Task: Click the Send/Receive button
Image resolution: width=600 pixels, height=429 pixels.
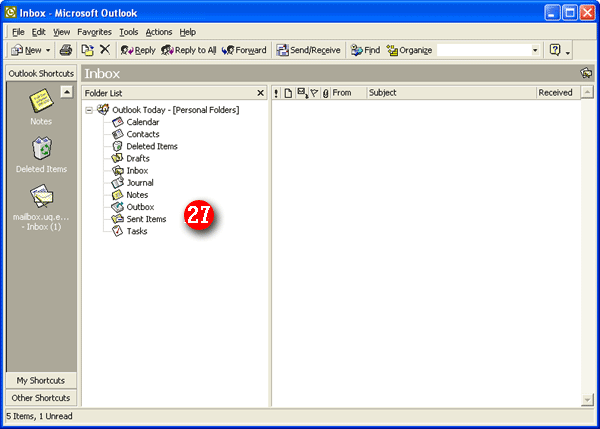Action: pyautogui.click(x=308, y=50)
